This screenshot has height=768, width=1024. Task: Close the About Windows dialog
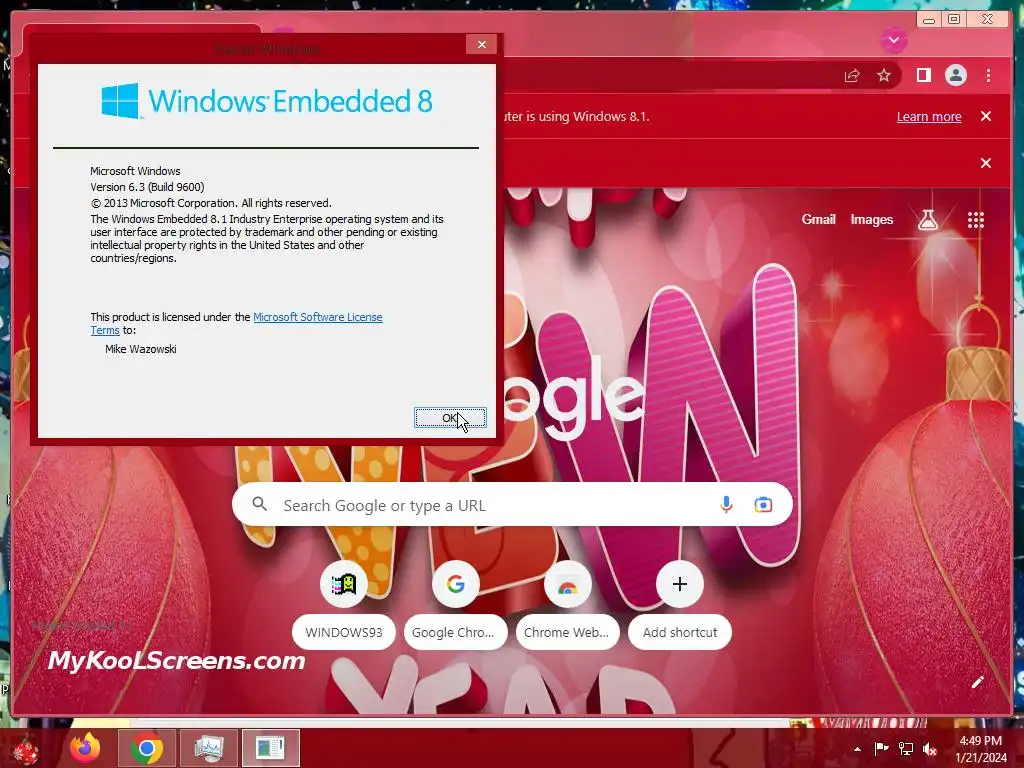tap(481, 44)
